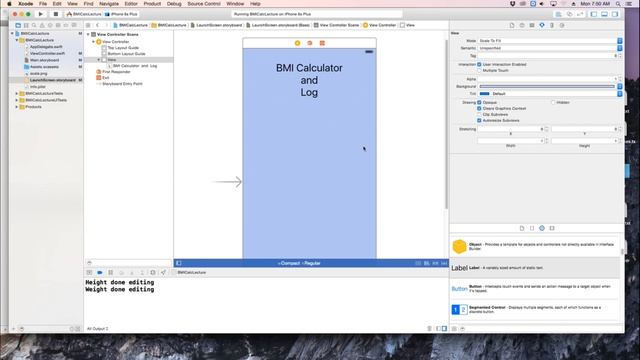Click the wCompact hRegular size class button

pos(299,263)
